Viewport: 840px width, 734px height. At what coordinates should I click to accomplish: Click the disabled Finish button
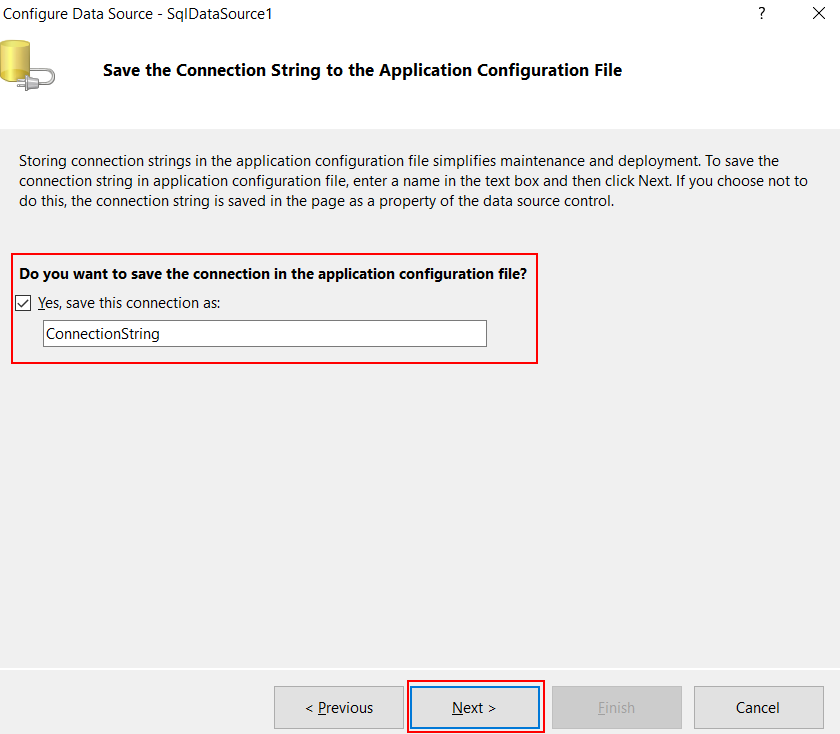pyautogui.click(x=616, y=707)
